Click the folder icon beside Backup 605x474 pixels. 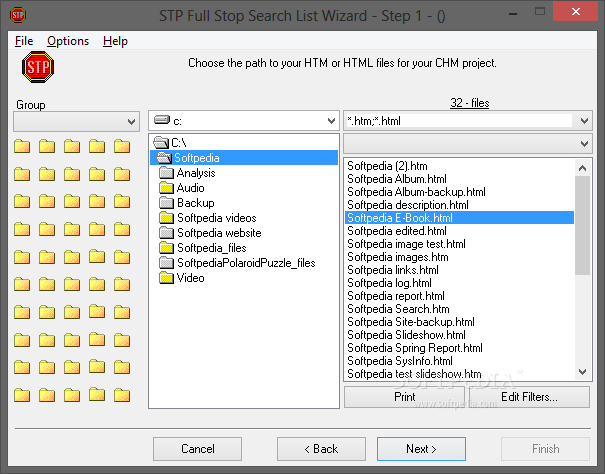click(166, 203)
